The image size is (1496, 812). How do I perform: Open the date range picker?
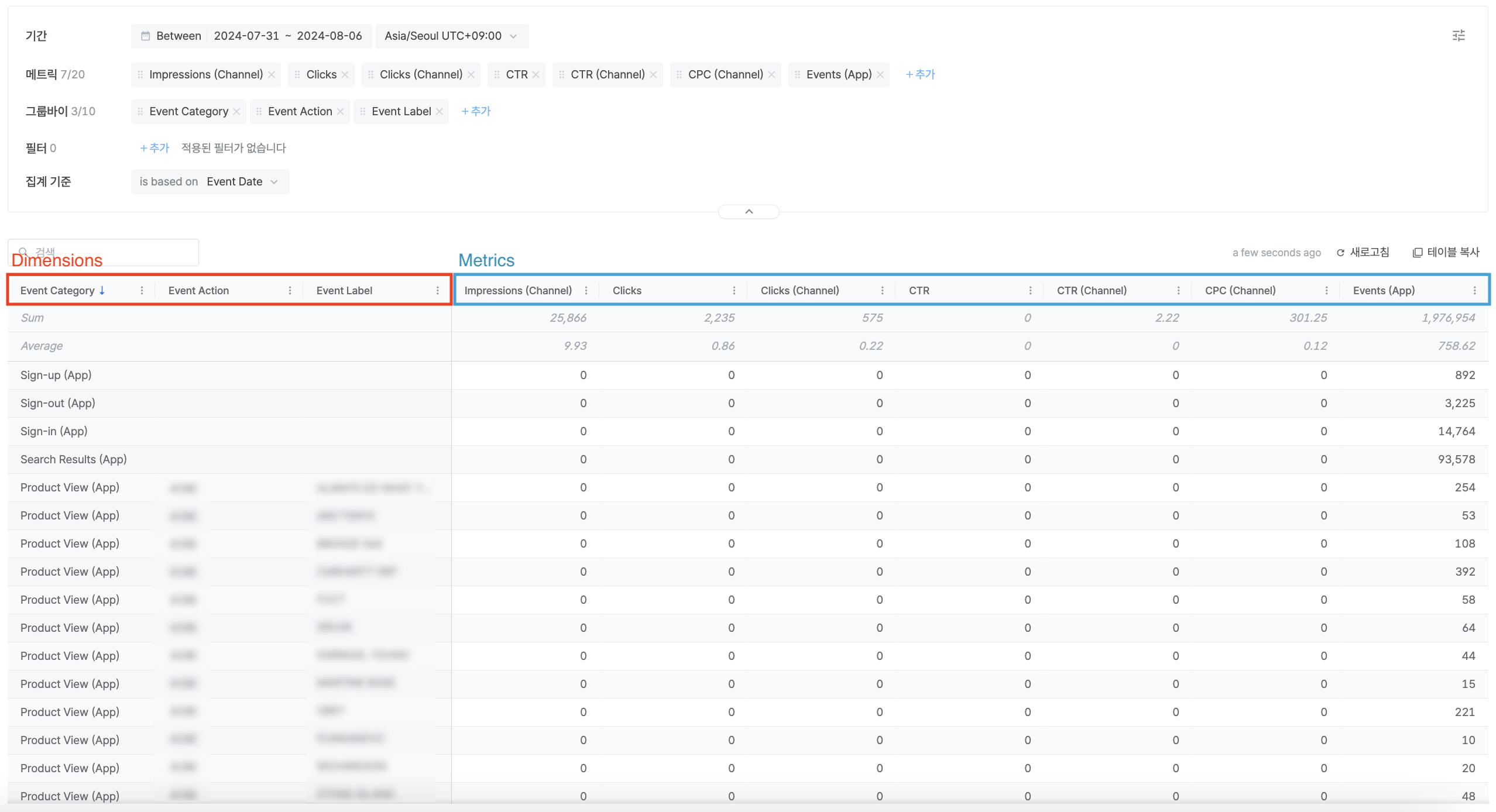(252, 36)
